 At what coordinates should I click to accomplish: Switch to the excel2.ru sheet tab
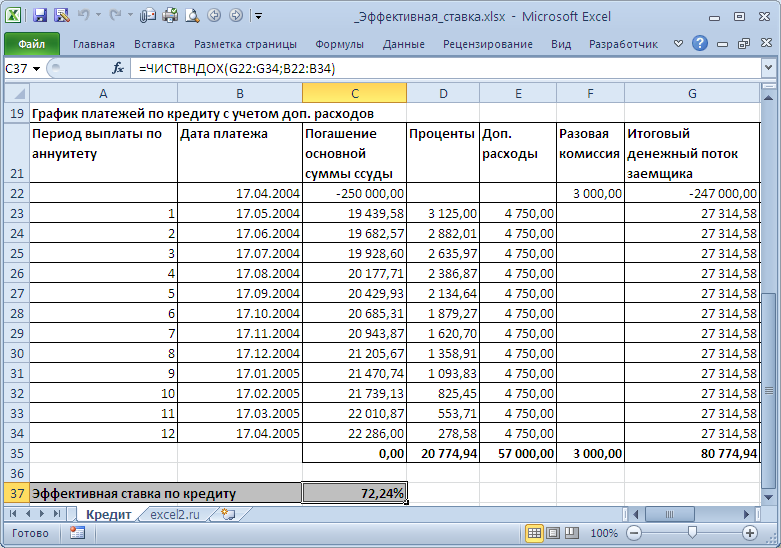(x=177, y=514)
